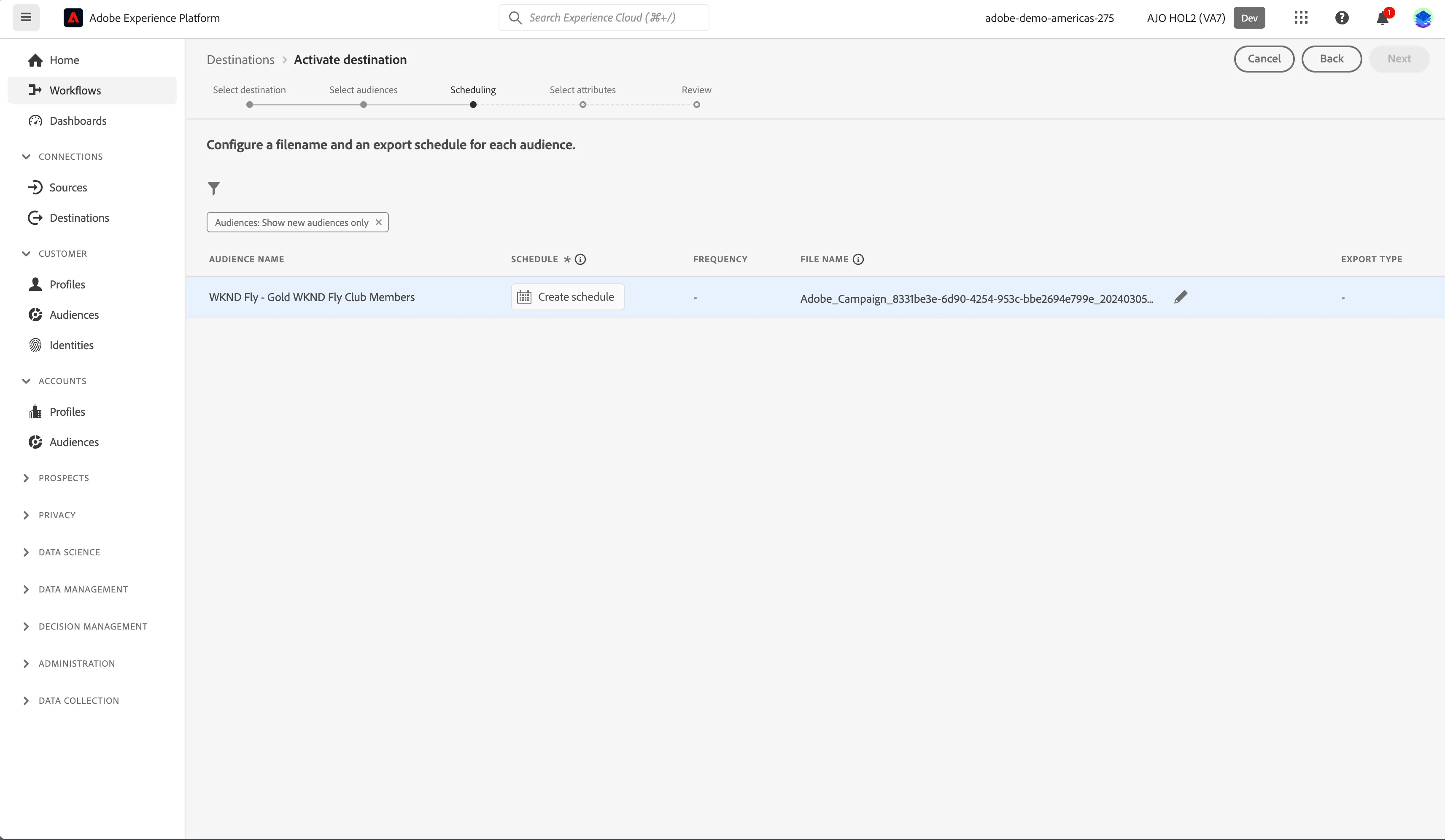Collapse the Connections section
The height and width of the screenshot is (840, 1445).
pos(26,156)
